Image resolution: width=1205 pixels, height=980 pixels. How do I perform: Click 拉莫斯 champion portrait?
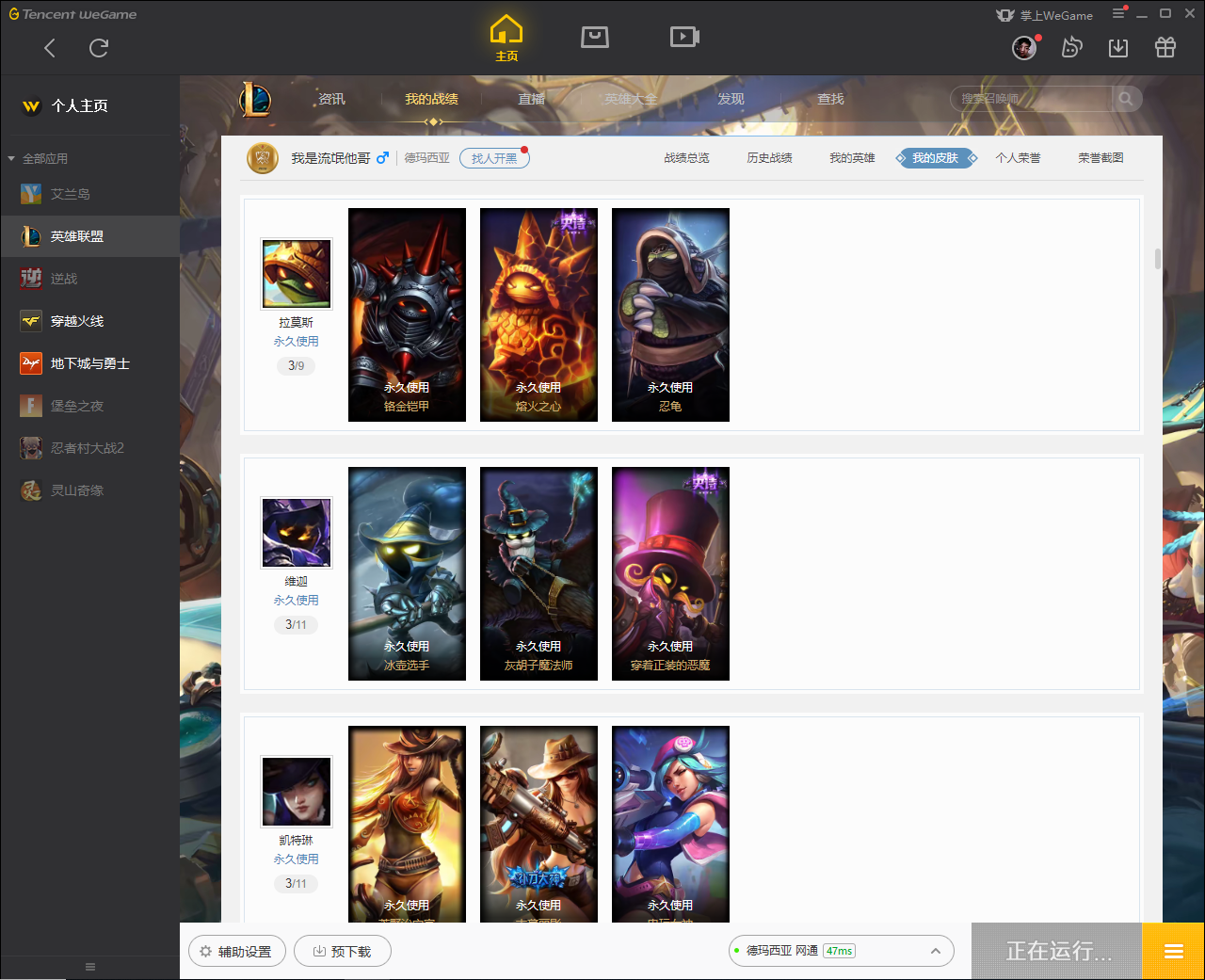click(x=297, y=274)
